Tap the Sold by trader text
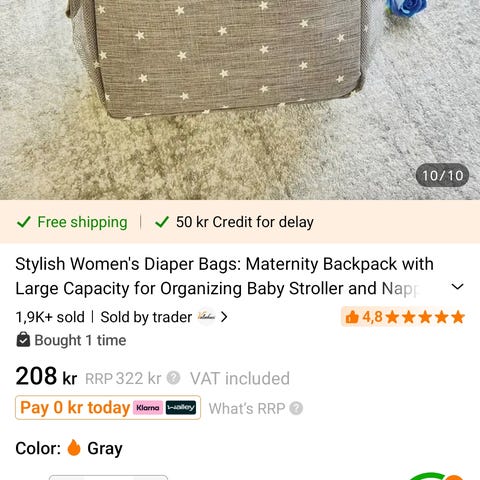The width and height of the screenshot is (480, 480). click(x=146, y=317)
